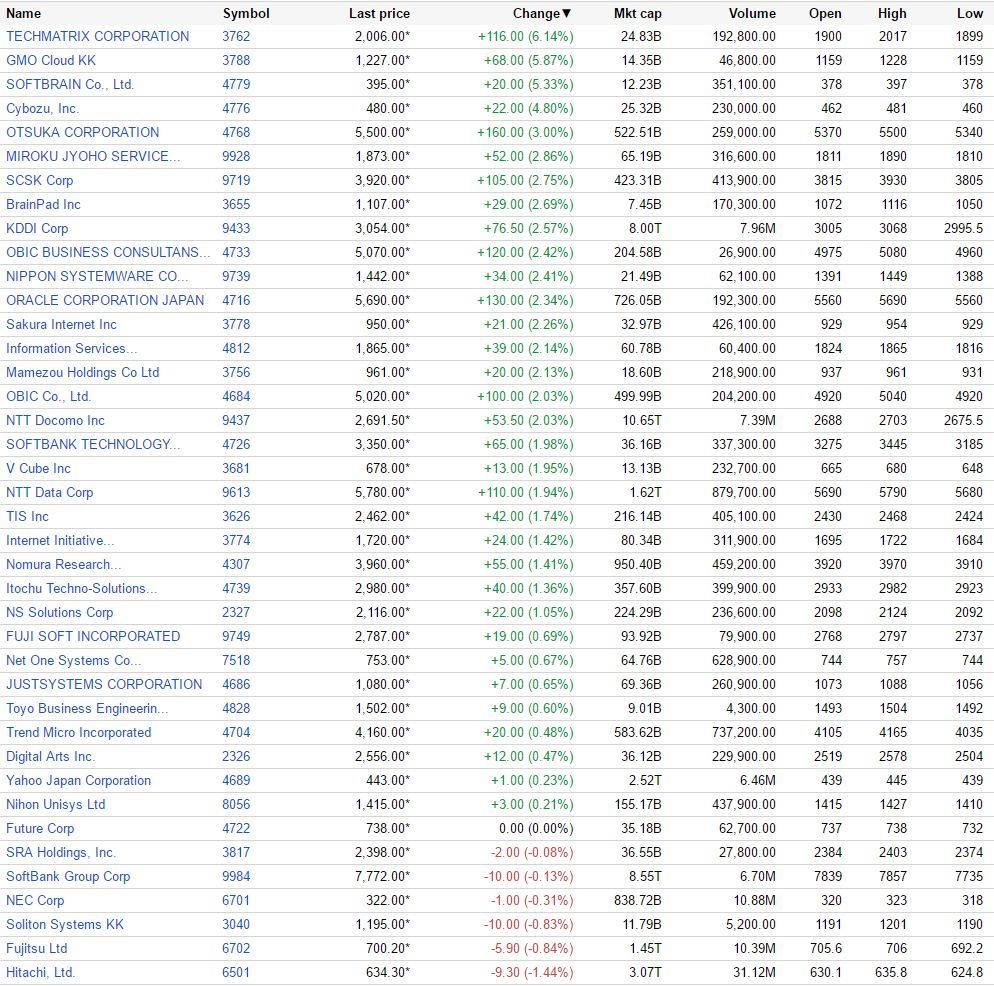Open Nomura Research link
This screenshot has width=994, height=986.
[x=63, y=565]
